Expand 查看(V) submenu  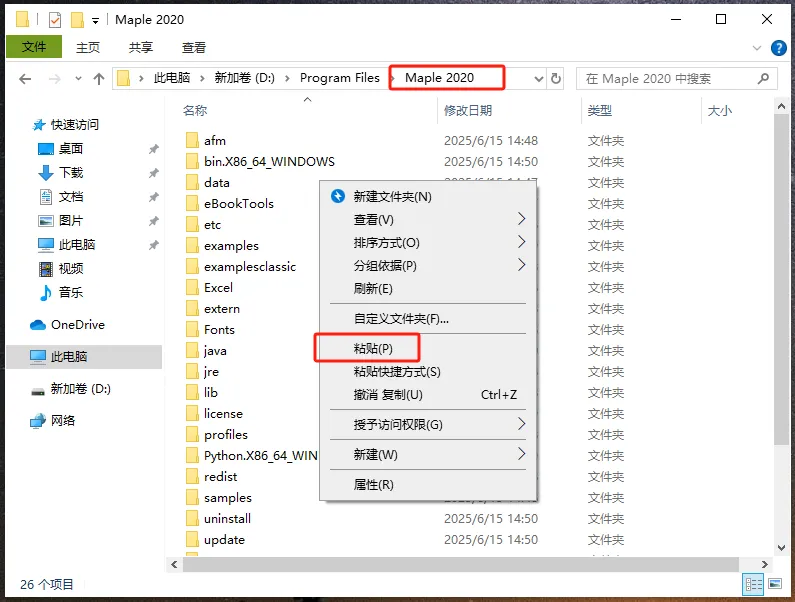(428, 220)
